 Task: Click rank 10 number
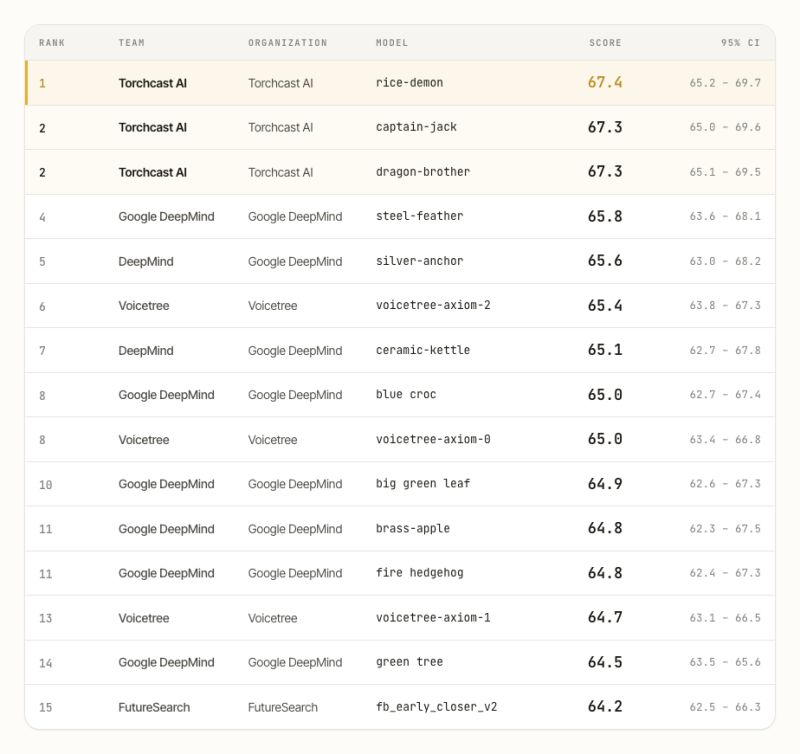click(45, 485)
